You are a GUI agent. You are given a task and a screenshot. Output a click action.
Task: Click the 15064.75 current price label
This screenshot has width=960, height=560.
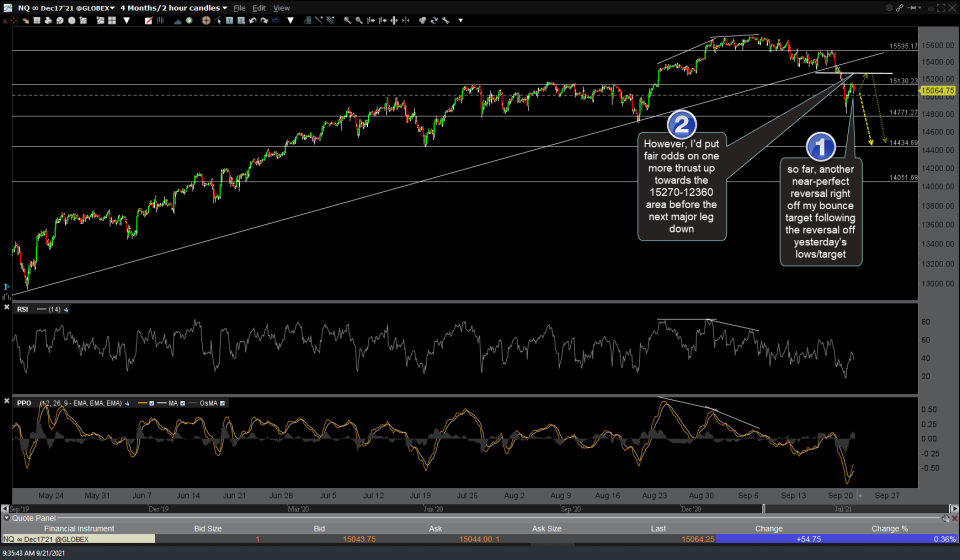point(937,90)
